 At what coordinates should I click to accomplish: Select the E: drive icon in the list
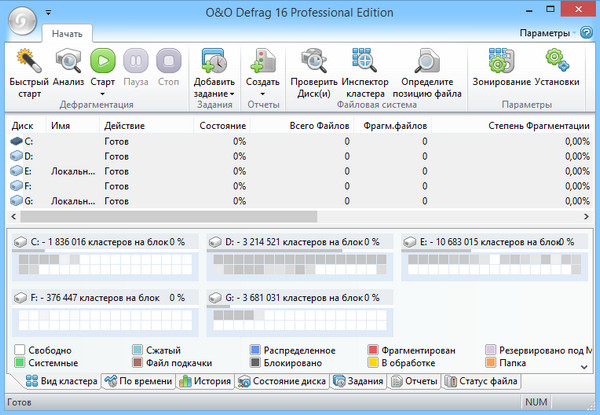click(x=16, y=171)
